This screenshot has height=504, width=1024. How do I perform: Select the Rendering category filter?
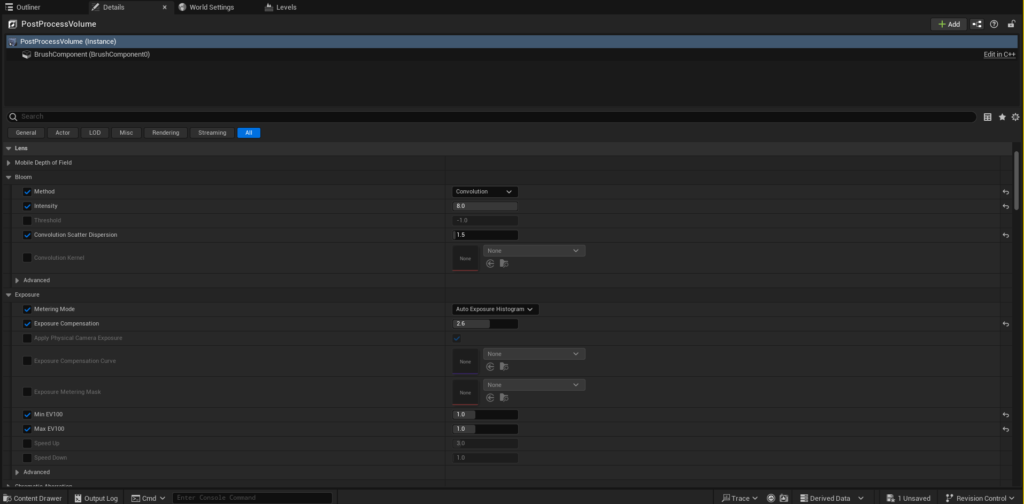coord(166,133)
